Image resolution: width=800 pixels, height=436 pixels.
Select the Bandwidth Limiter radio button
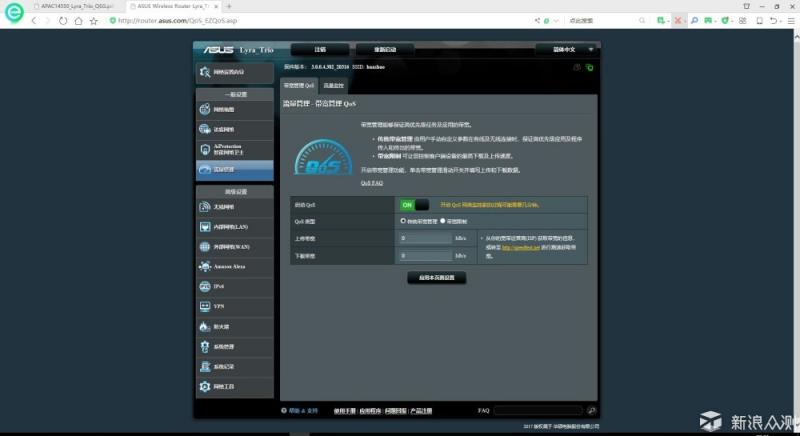[442, 221]
